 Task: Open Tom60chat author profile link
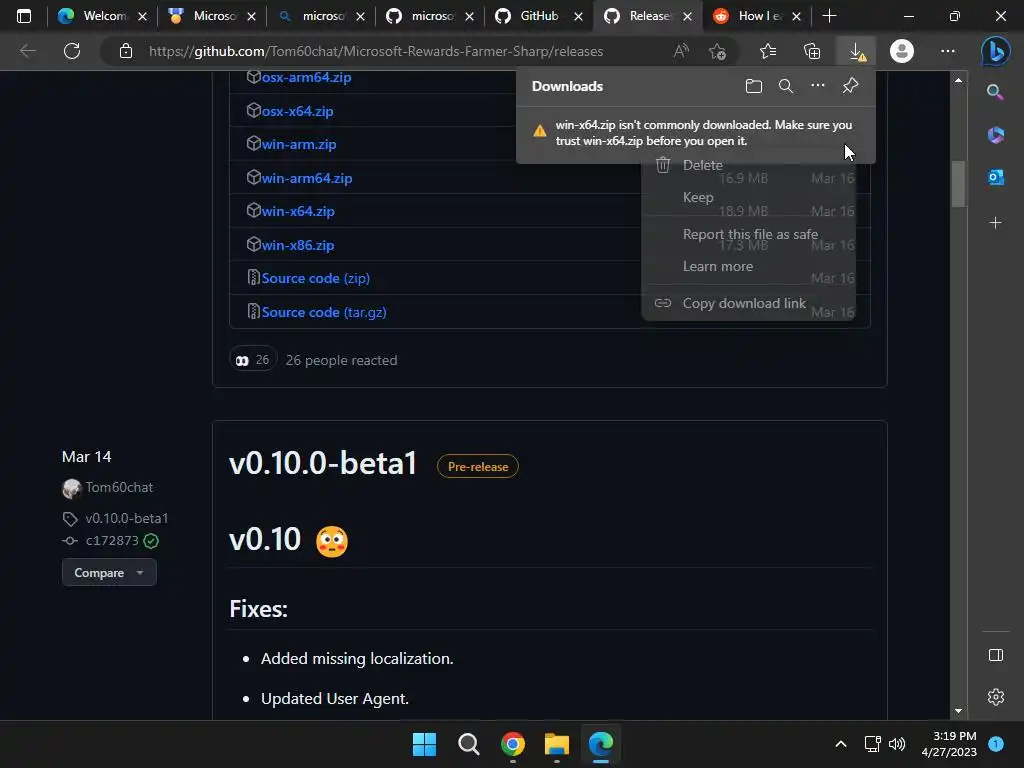[119, 487]
